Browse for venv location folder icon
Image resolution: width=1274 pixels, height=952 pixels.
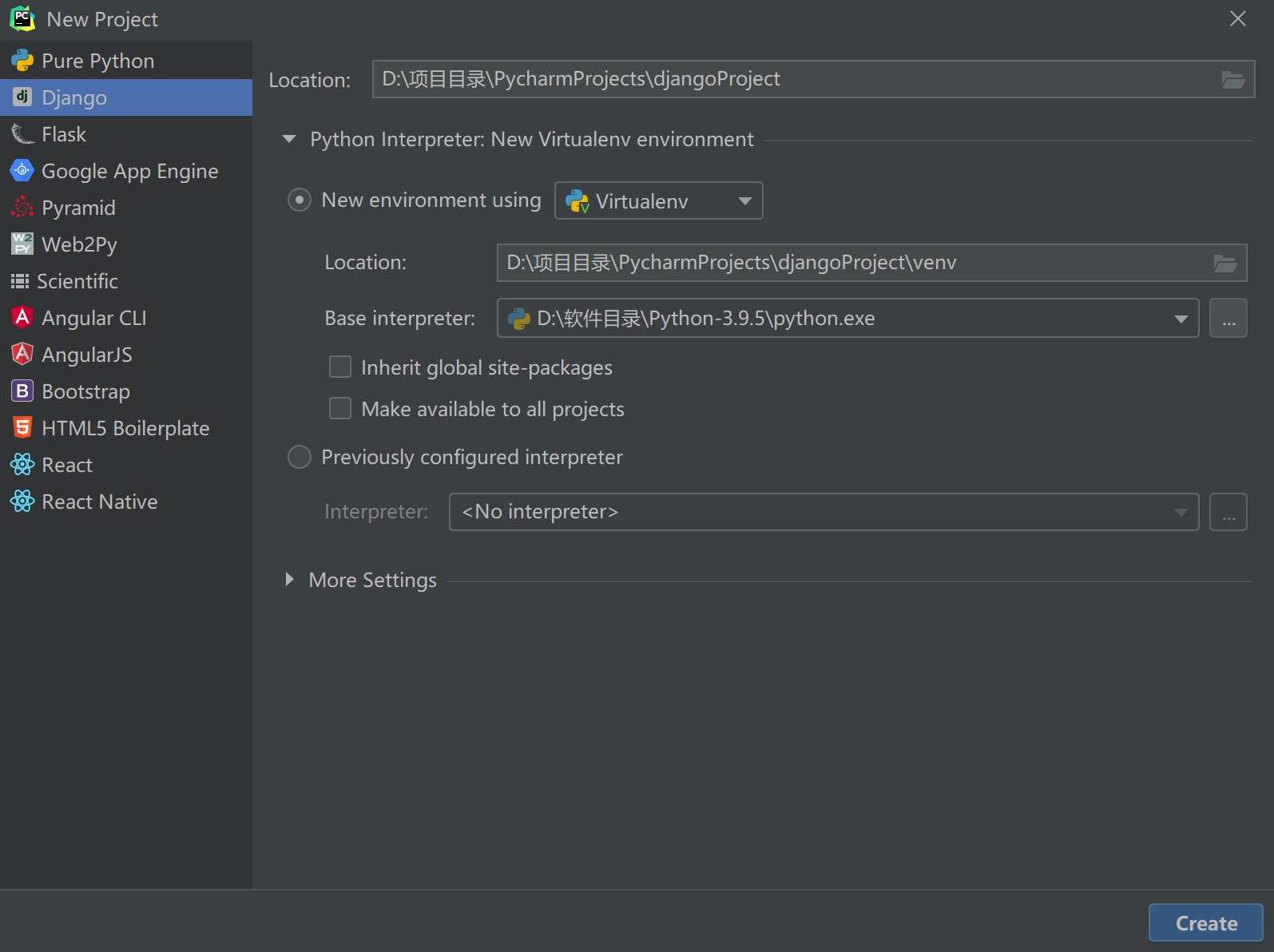coord(1225,264)
